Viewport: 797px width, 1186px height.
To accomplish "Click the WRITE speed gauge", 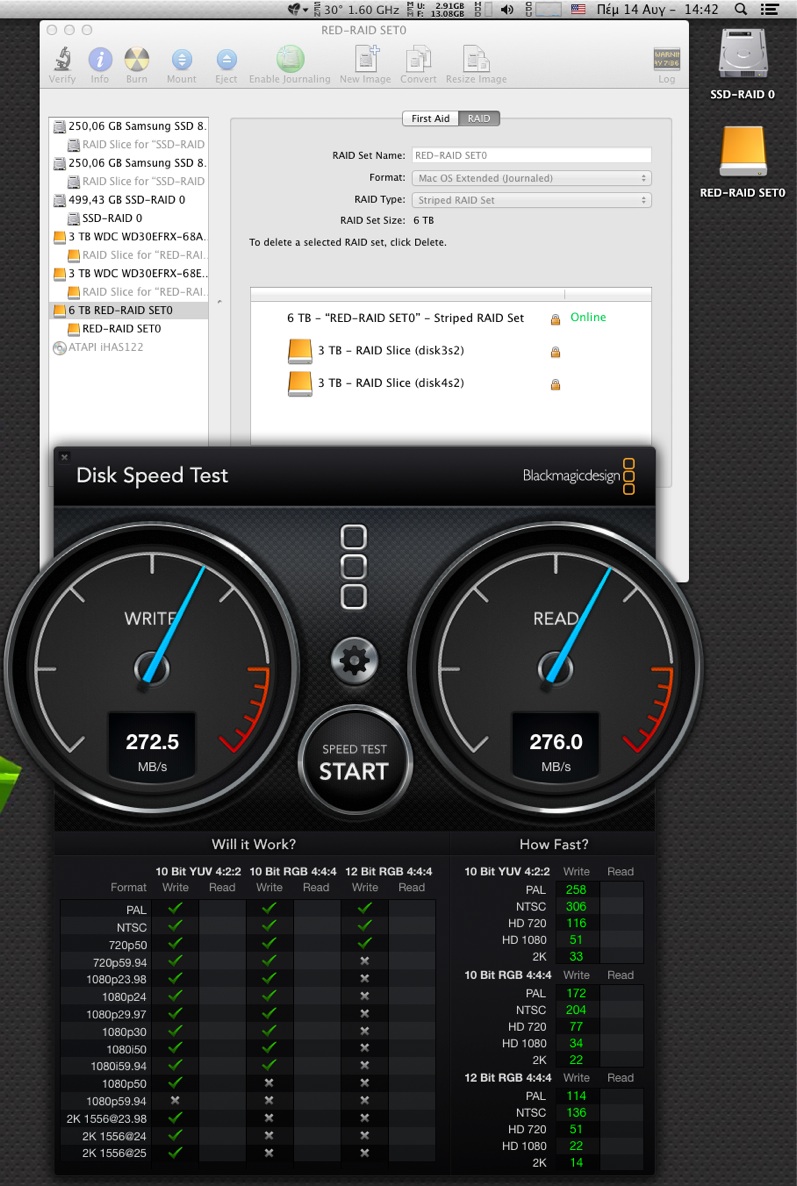I will pyautogui.click(x=152, y=669).
